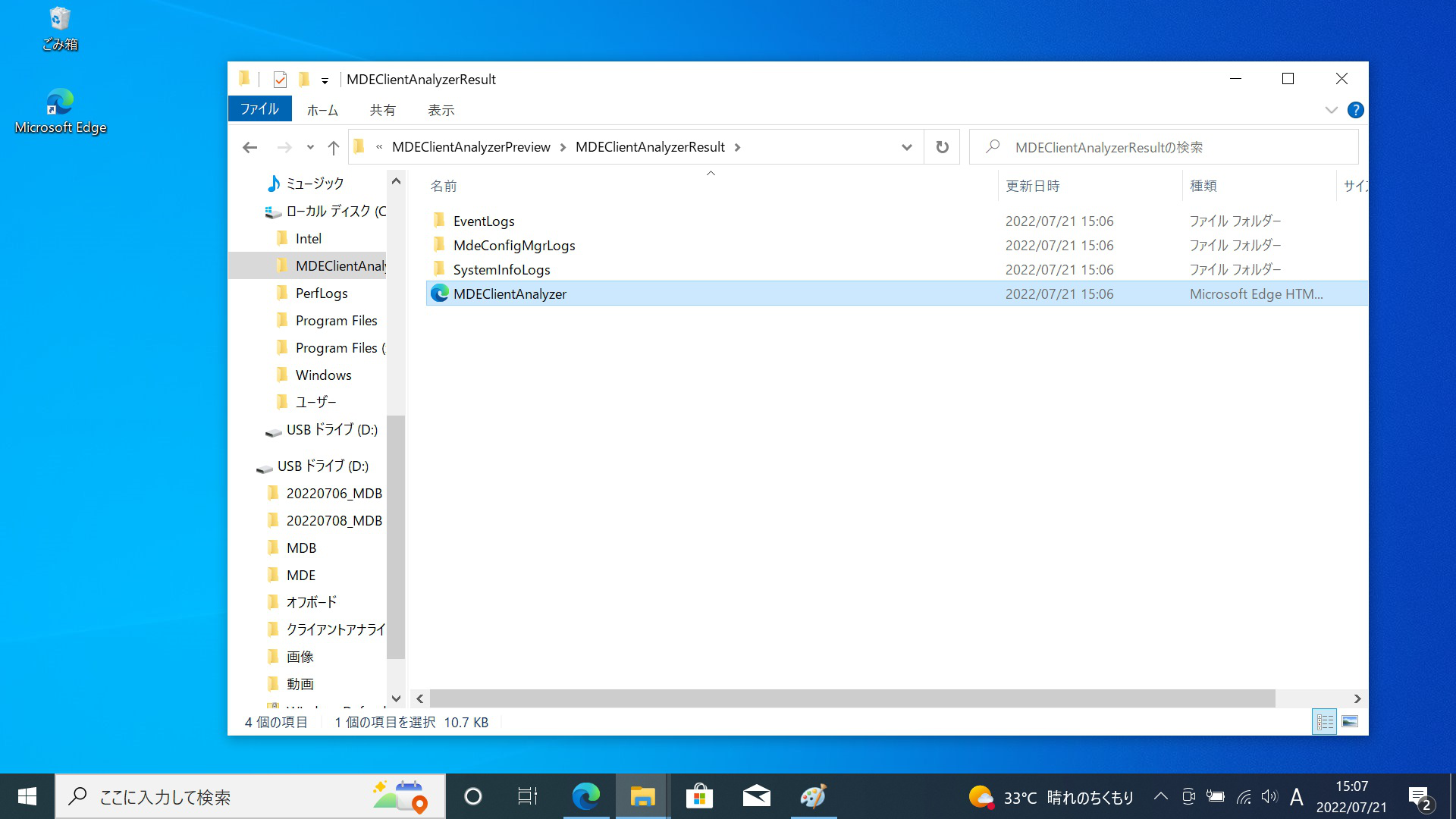
Task: Sort files by 更新日時 column header
Action: (1032, 187)
